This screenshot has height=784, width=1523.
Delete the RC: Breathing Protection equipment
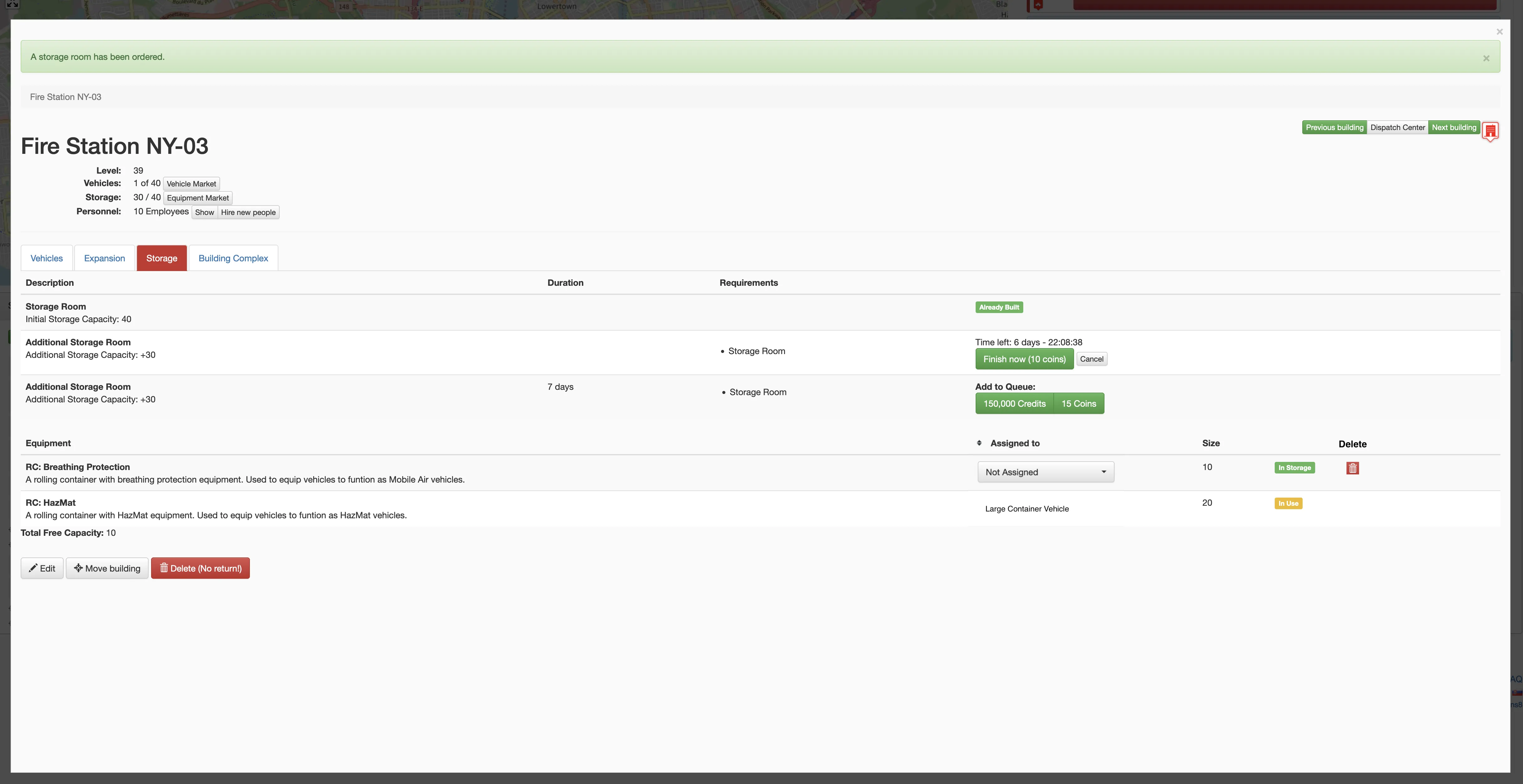click(x=1352, y=468)
